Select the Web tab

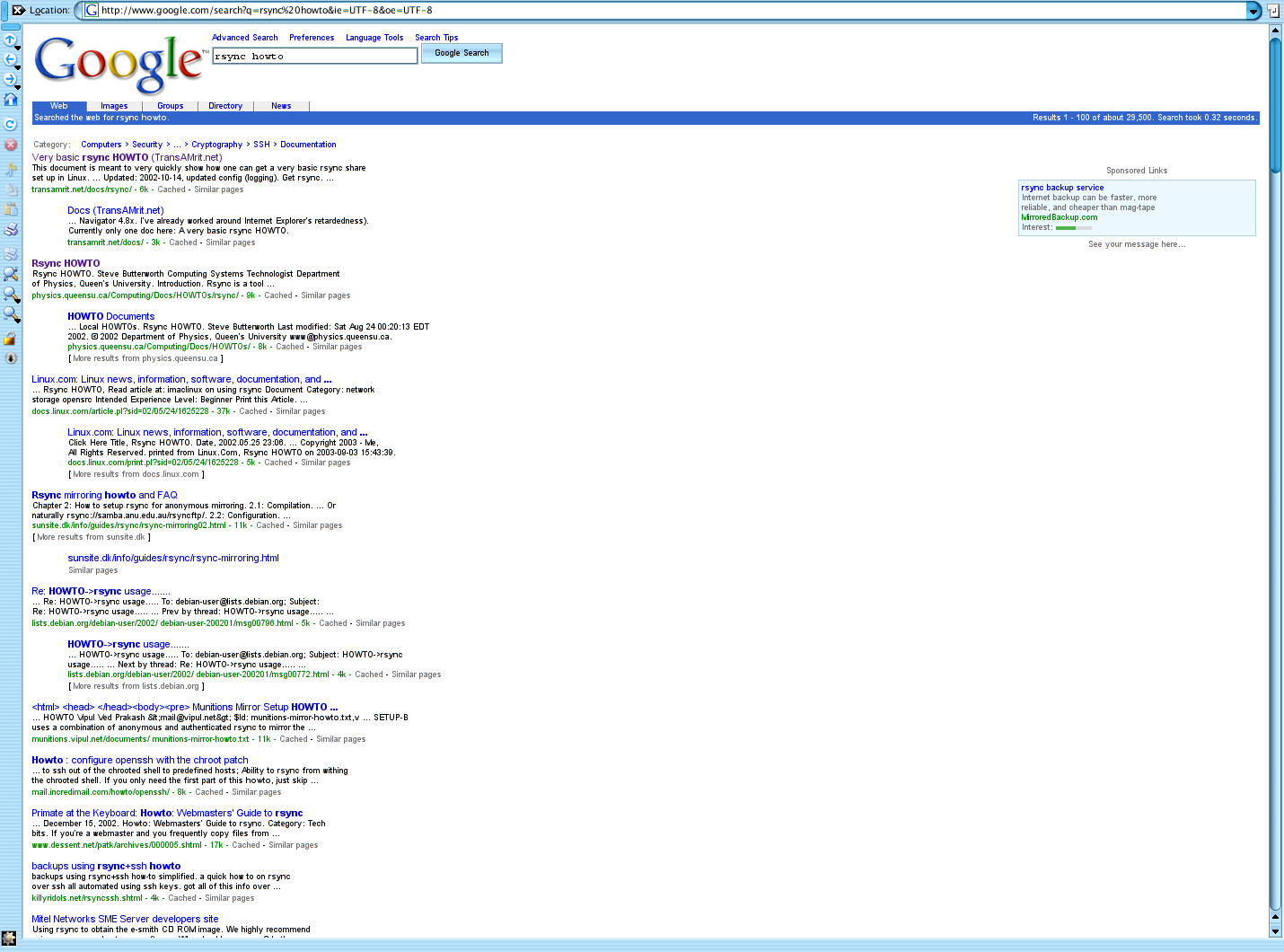click(59, 106)
